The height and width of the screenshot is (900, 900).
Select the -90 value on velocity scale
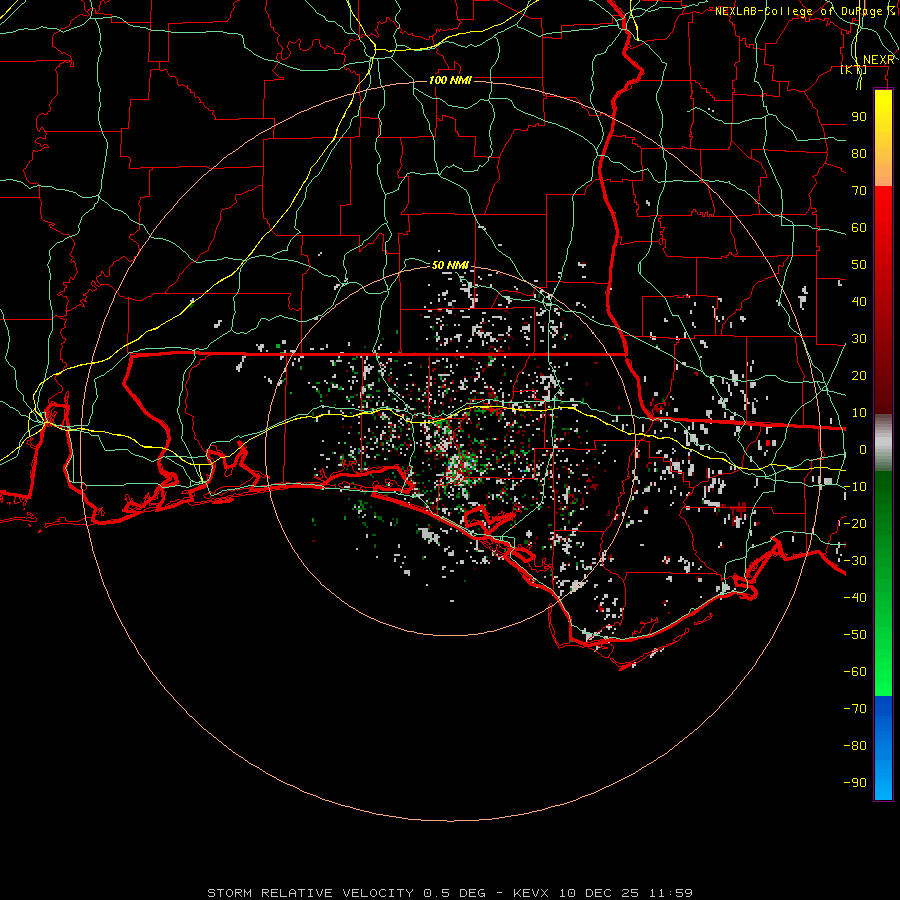click(x=855, y=783)
